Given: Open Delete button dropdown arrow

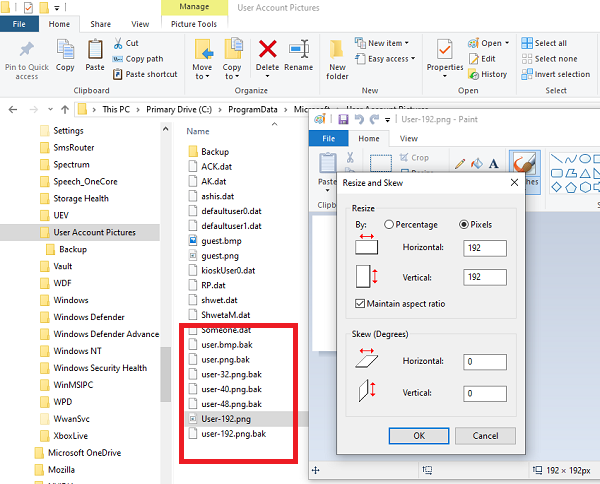Looking at the screenshot, I should tap(267, 76).
